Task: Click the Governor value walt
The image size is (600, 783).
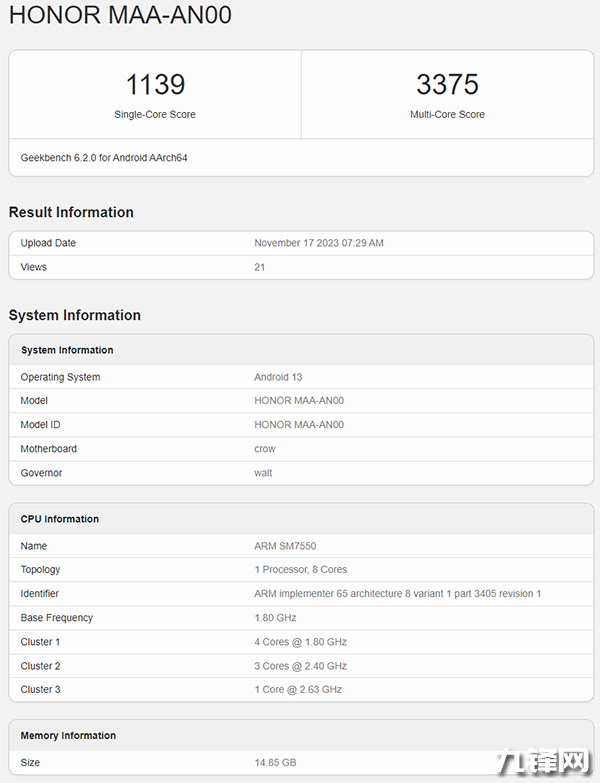Action: click(263, 473)
